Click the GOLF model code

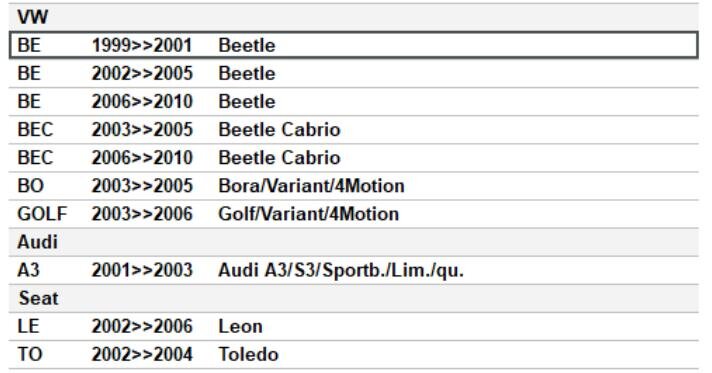click(42, 214)
